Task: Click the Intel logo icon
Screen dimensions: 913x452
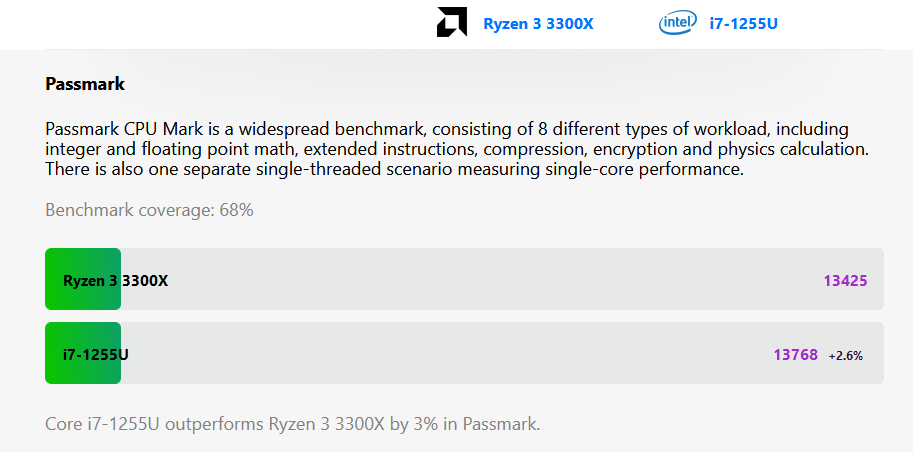Action: click(678, 23)
